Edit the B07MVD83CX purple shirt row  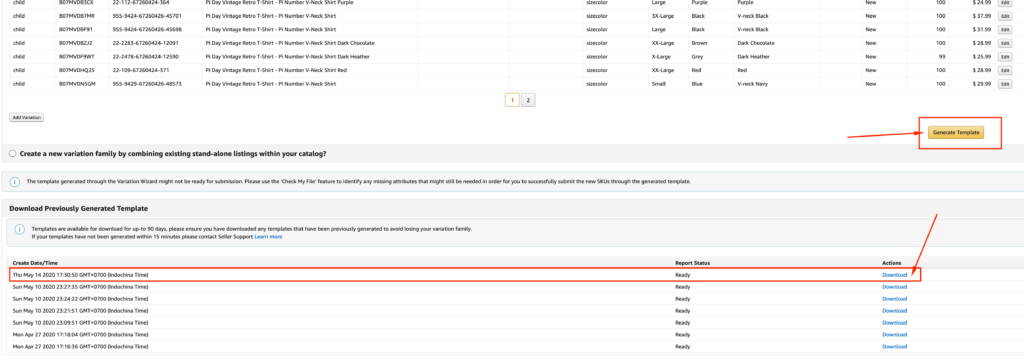[x=1006, y=3]
